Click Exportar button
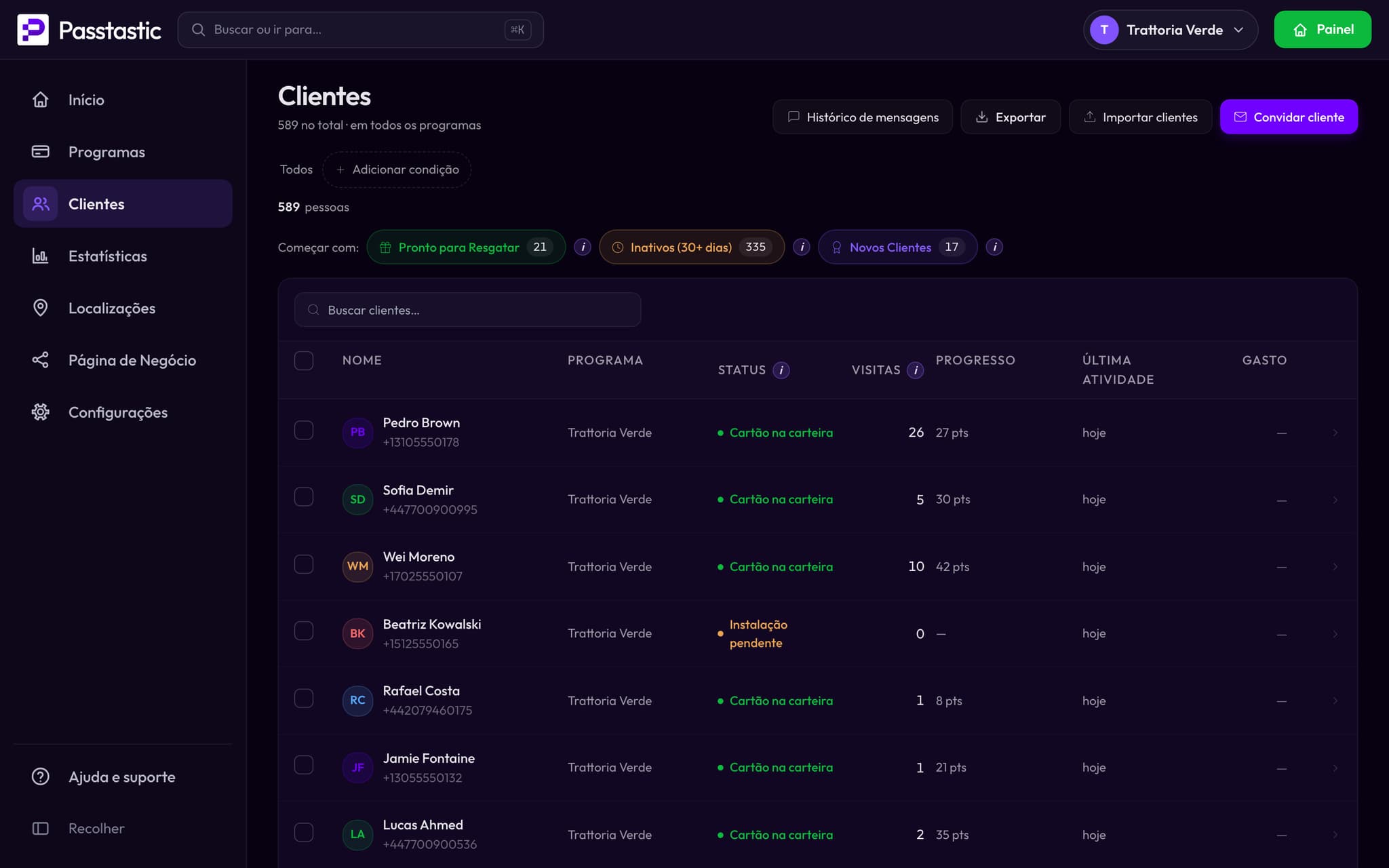Image resolution: width=1389 pixels, height=868 pixels. click(1011, 117)
